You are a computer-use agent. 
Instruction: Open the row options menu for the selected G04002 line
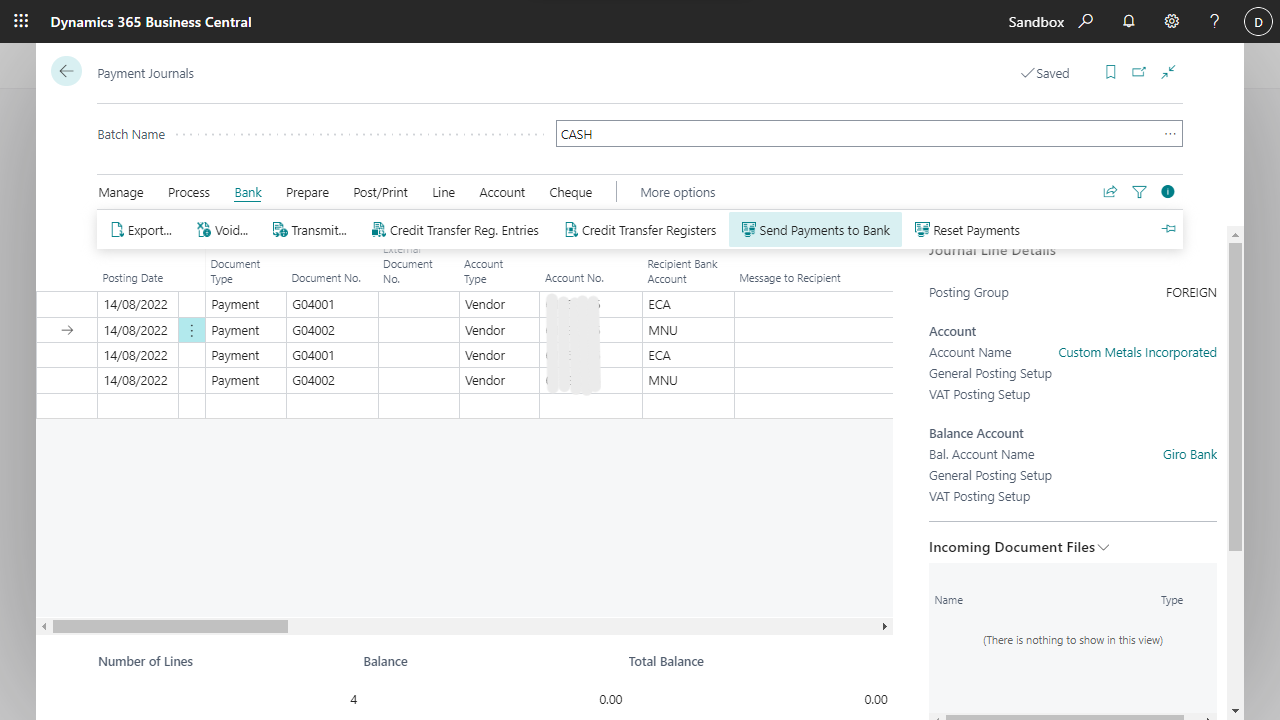tap(192, 330)
